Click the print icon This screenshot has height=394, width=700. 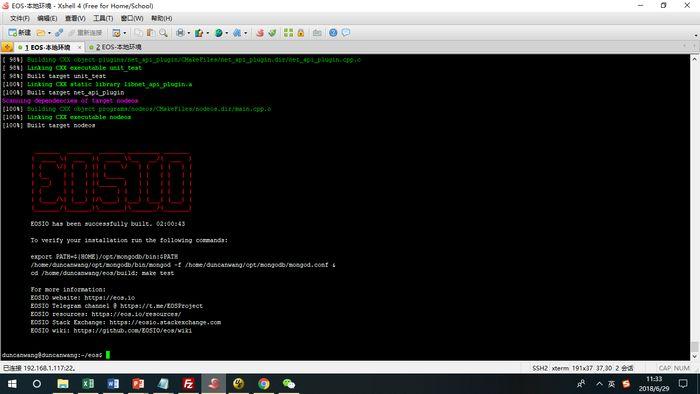tap(180, 33)
